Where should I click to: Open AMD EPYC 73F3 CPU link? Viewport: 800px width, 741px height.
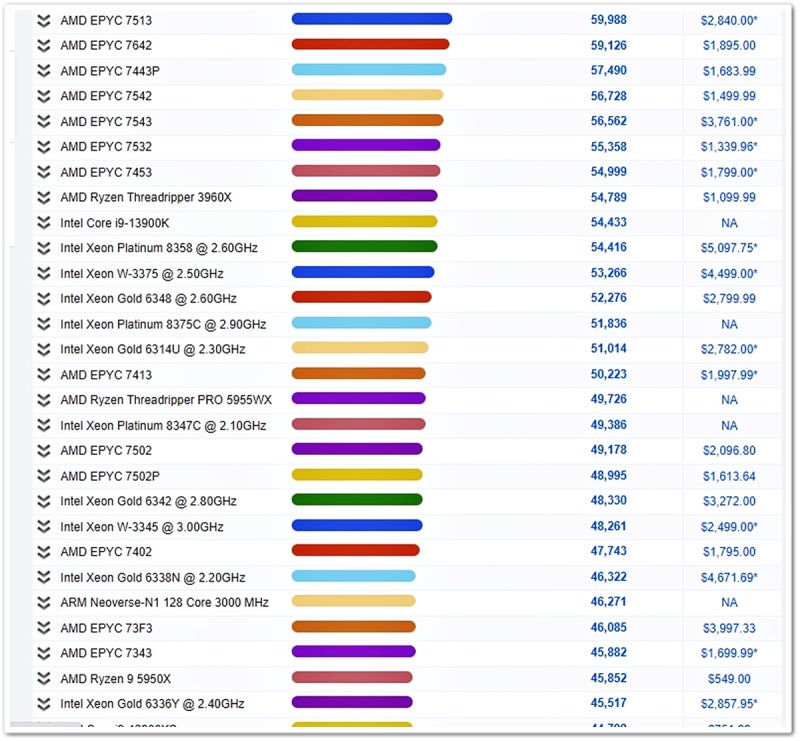pos(106,628)
